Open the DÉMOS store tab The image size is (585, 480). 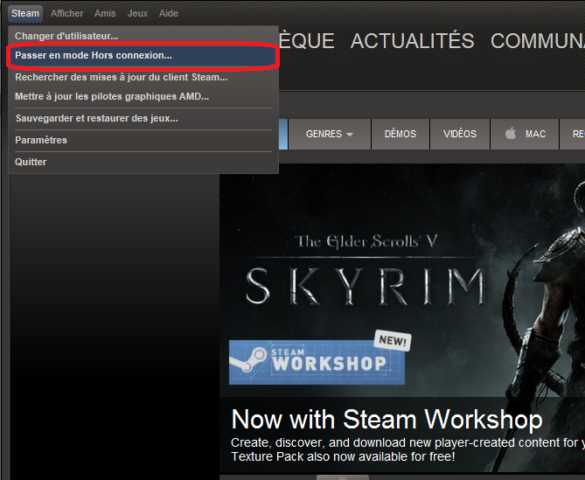[400, 134]
